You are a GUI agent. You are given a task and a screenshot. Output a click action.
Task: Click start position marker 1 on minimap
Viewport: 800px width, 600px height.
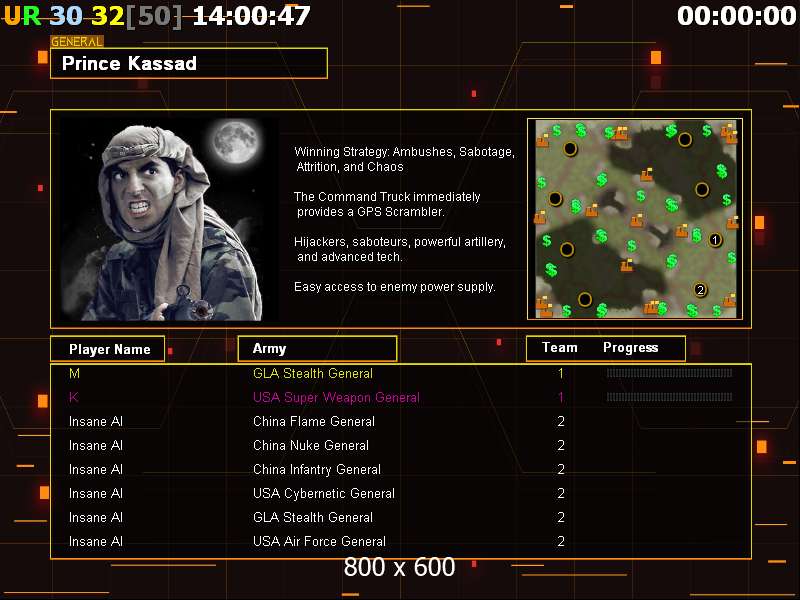(x=715, y=240)
